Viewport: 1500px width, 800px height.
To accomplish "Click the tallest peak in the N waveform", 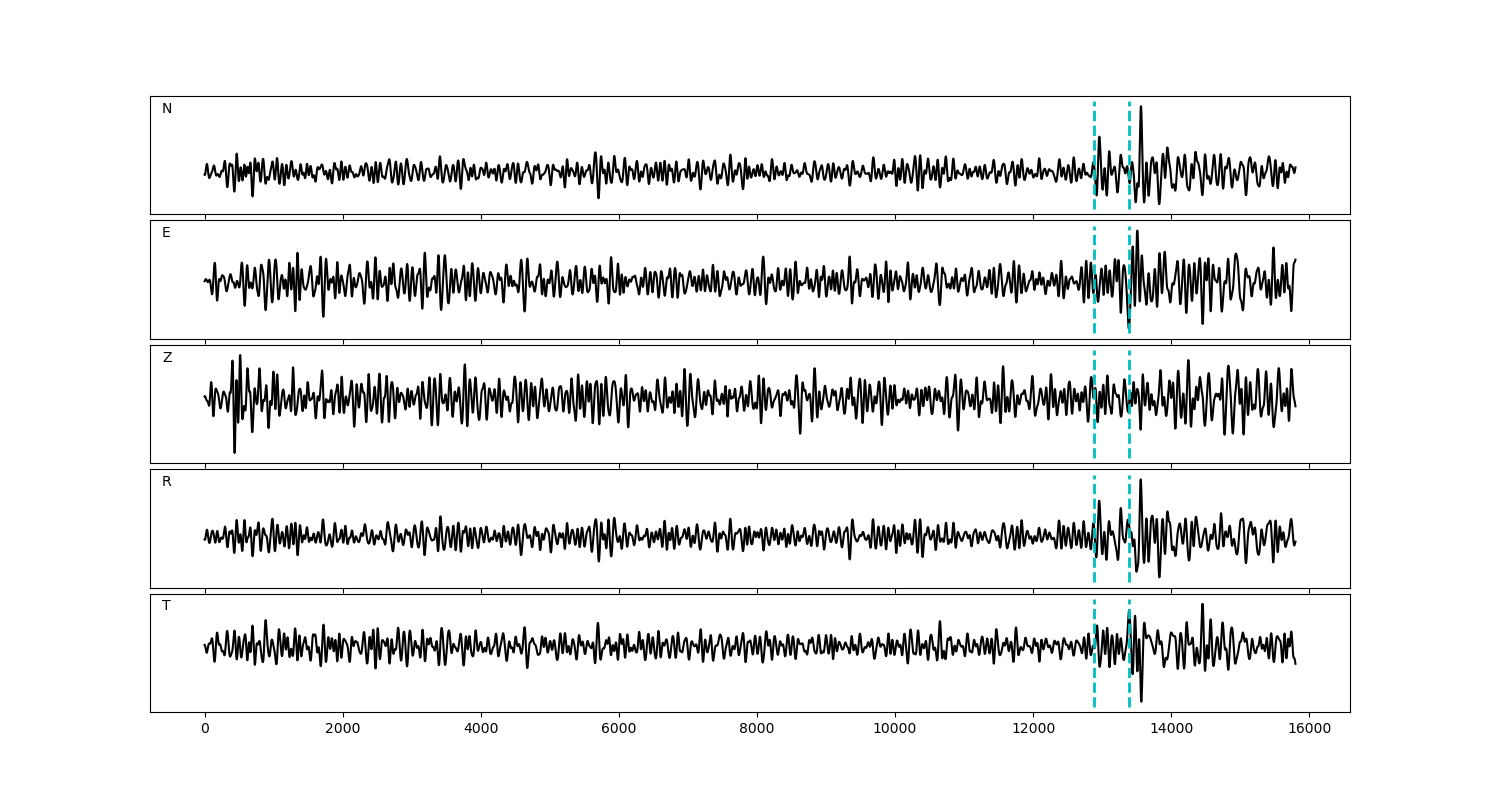I will (x=1141, y=108).
